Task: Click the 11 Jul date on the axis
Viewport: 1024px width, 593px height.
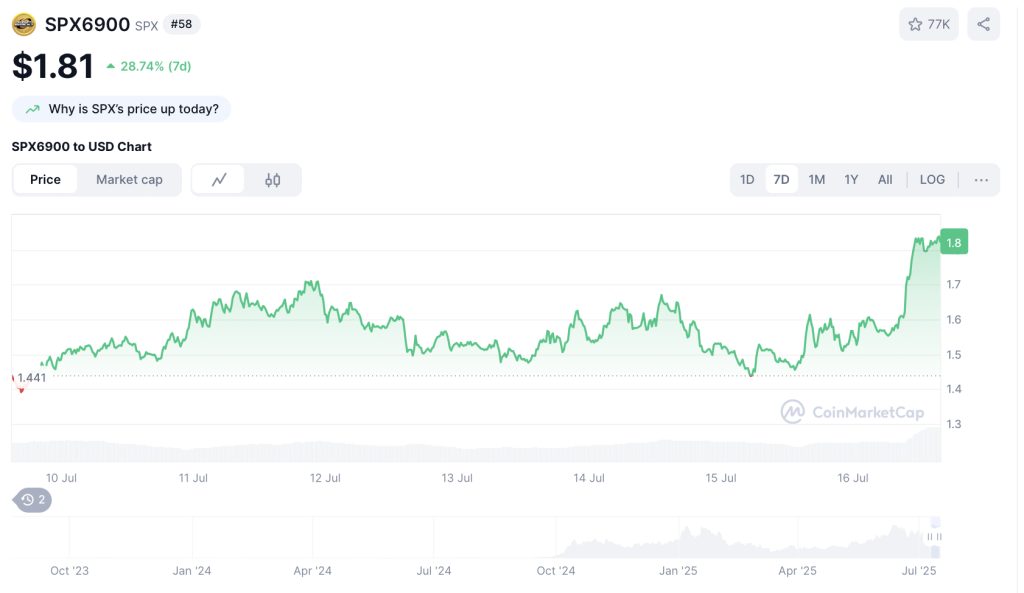Action: click(193, 478)
